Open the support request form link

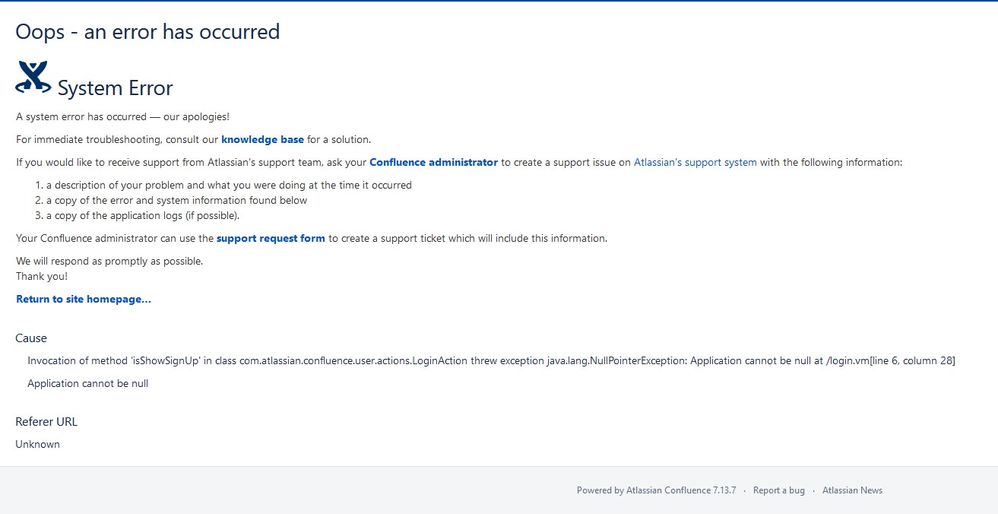pos(271,239)
